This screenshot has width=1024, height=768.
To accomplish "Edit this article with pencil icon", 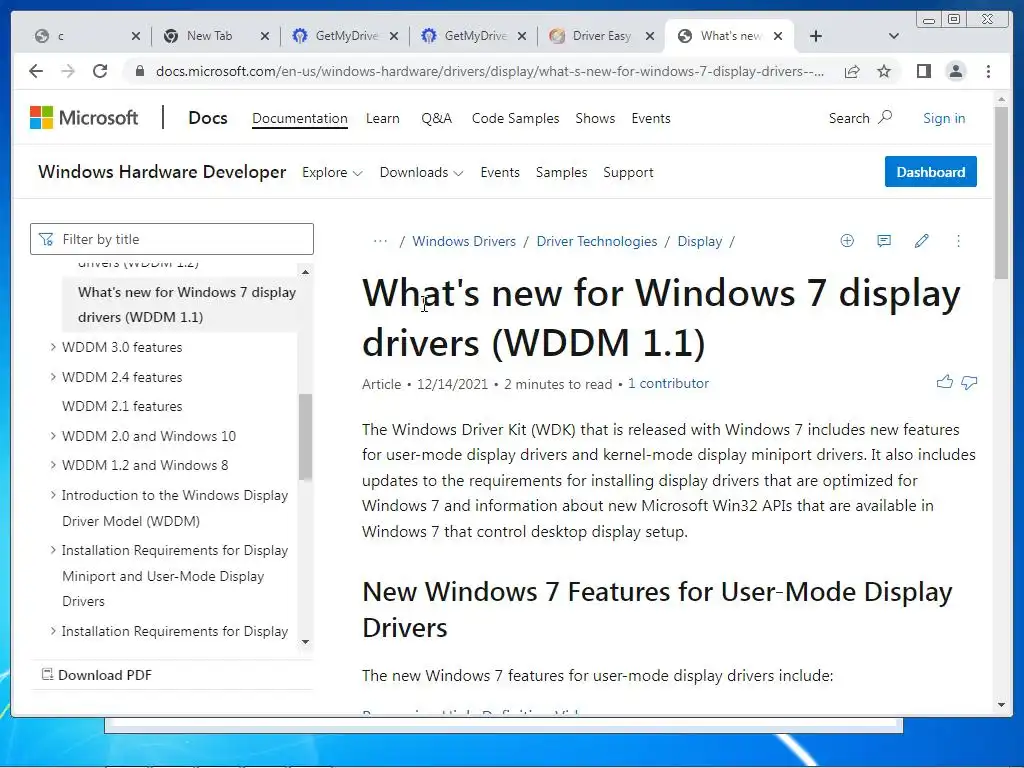I will (921, 241).
